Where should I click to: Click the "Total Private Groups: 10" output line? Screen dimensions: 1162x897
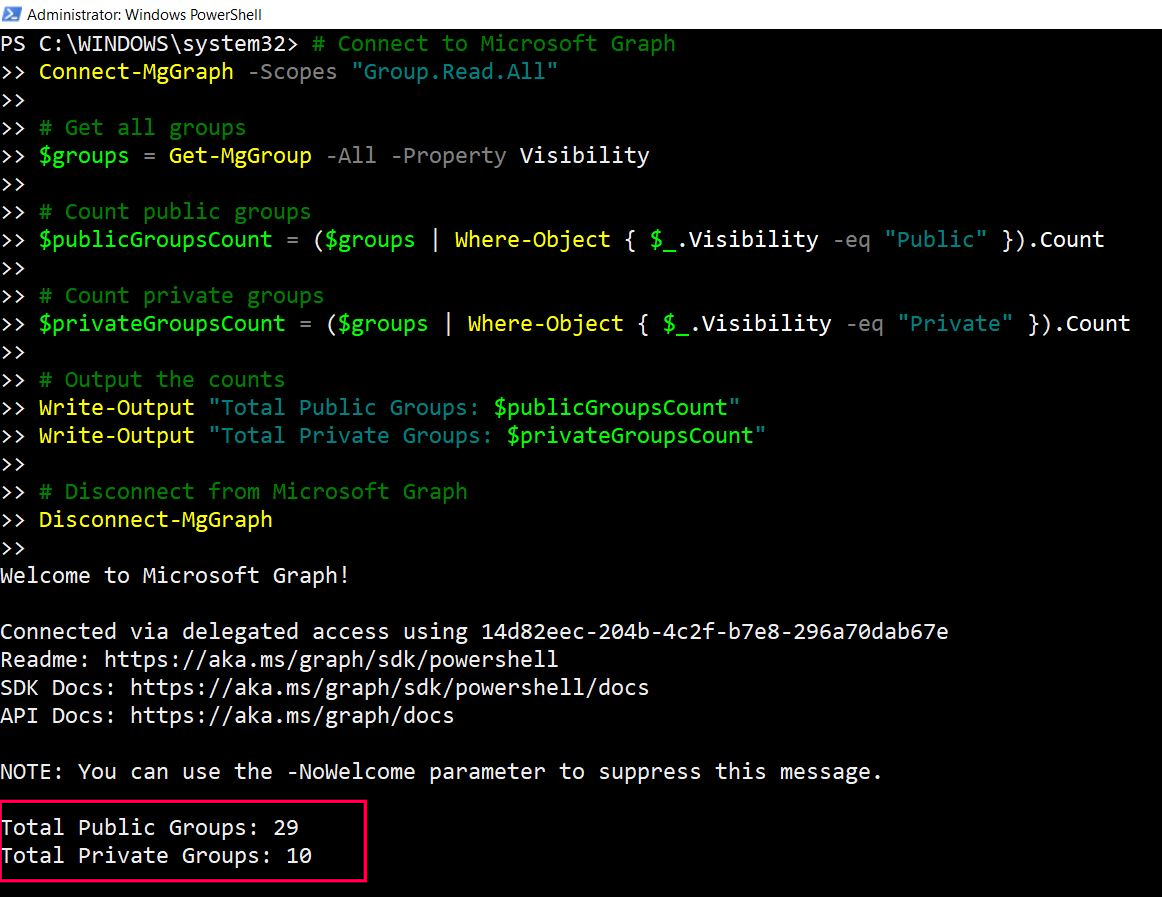coord(156,856)
